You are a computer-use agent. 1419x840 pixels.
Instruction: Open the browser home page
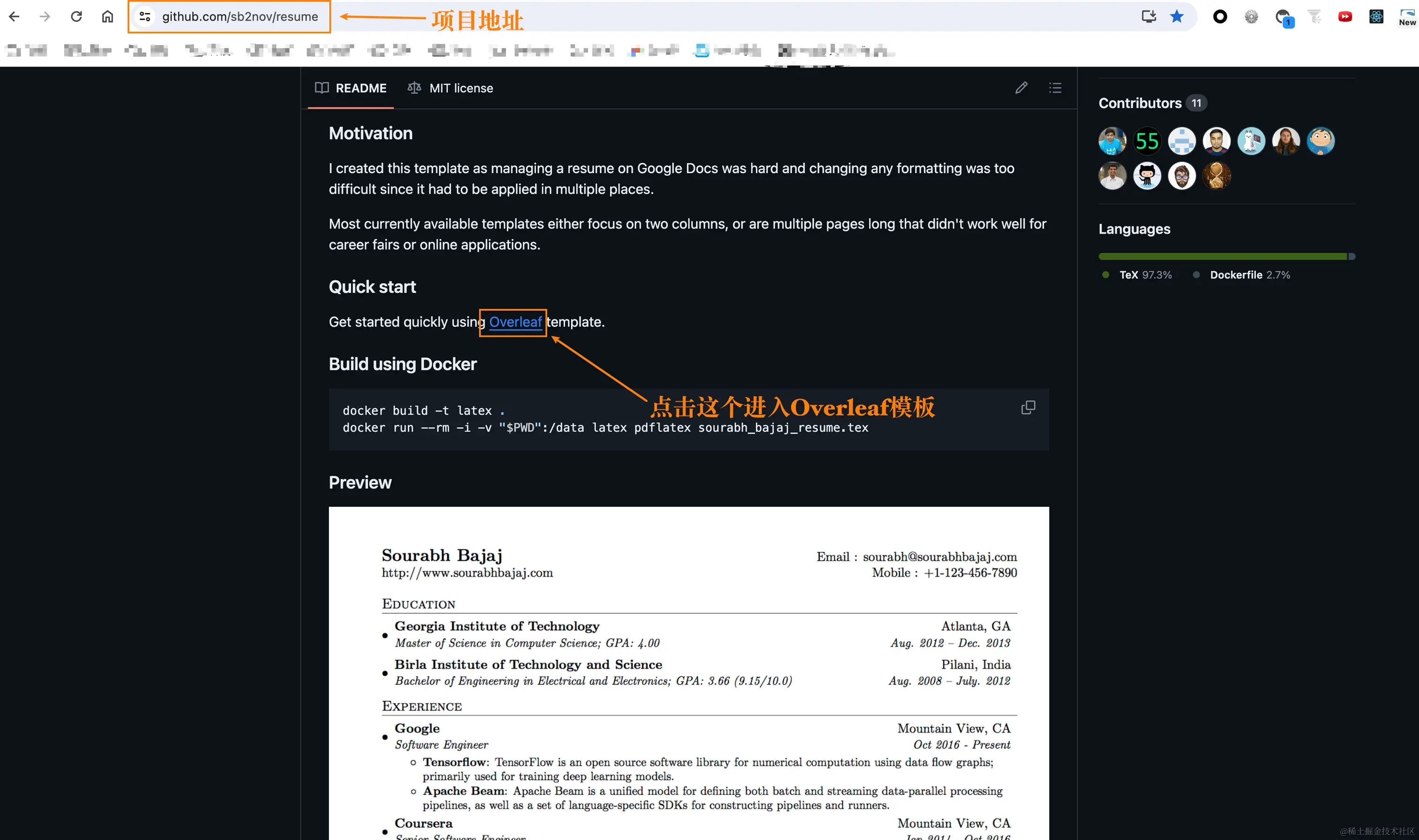(107, 16)
